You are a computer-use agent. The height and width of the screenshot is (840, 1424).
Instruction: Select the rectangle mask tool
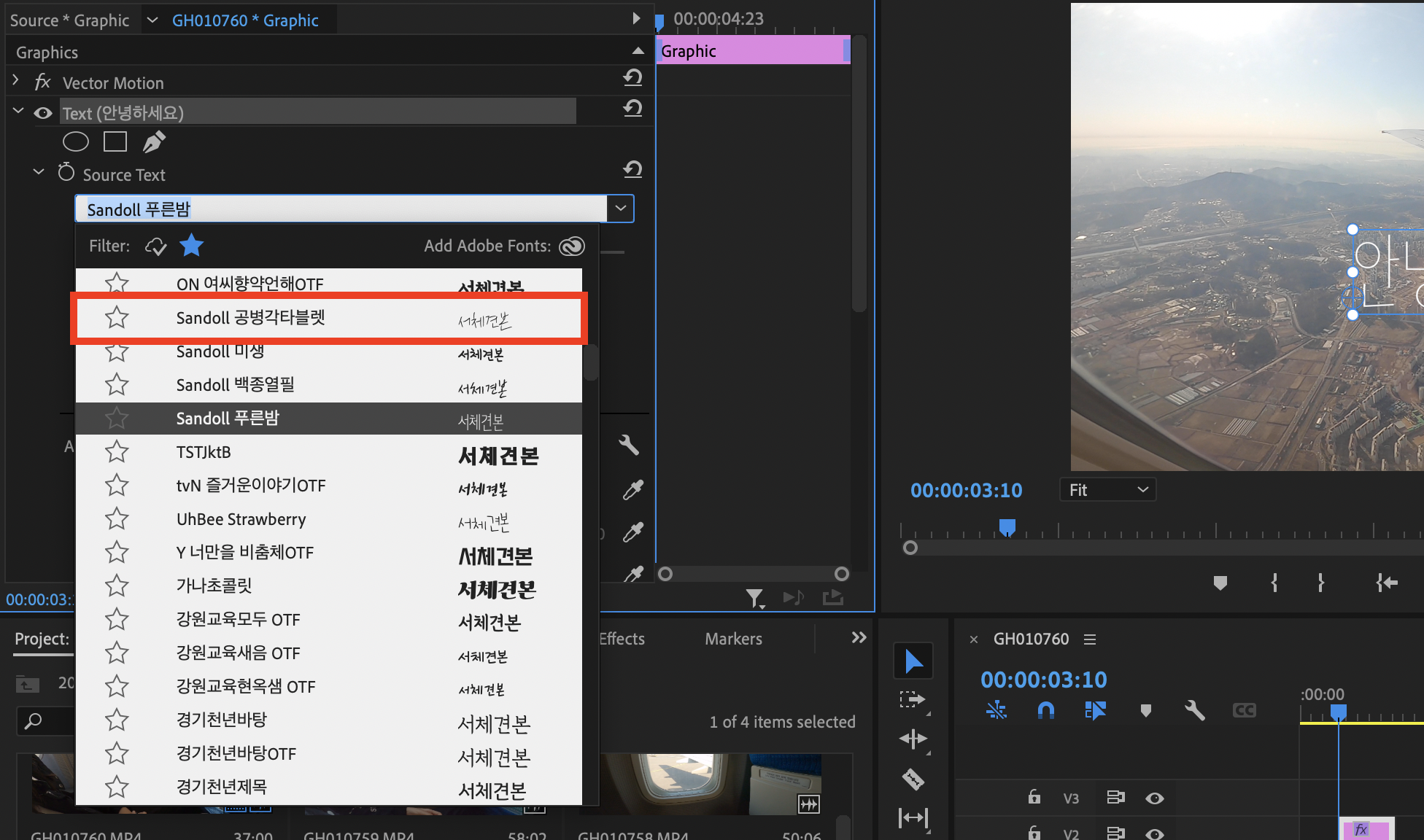tap(115, 141)
